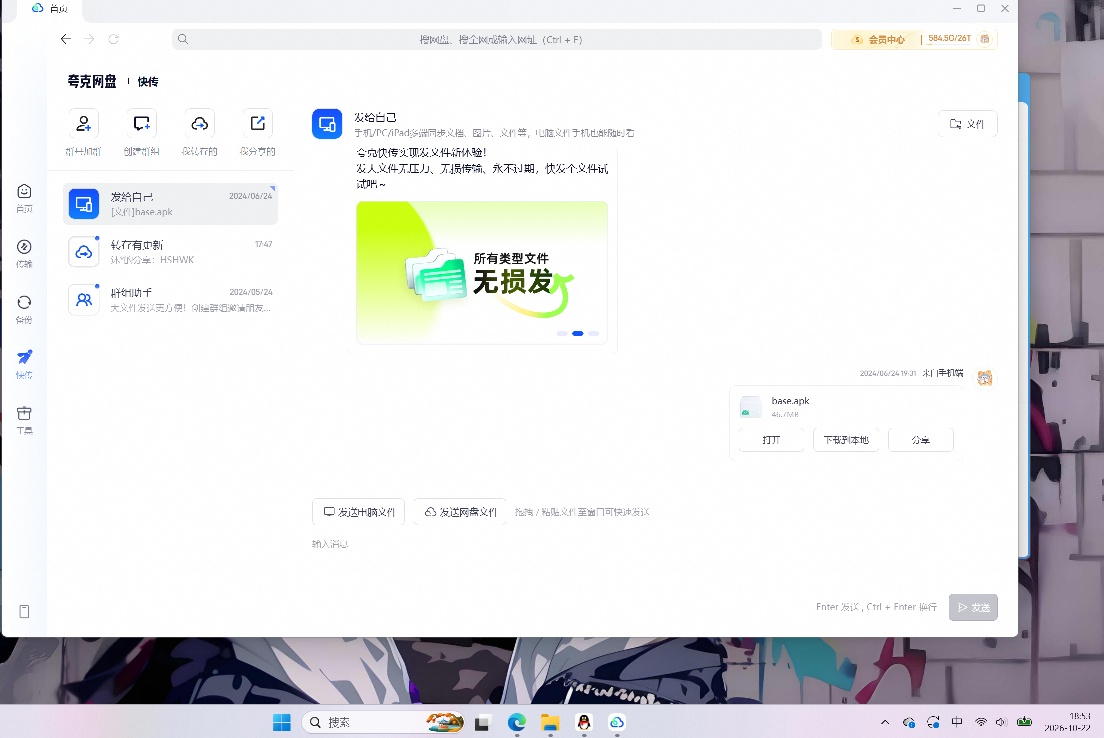Open the smiley Home icon in sidebar

click(24, 192)
